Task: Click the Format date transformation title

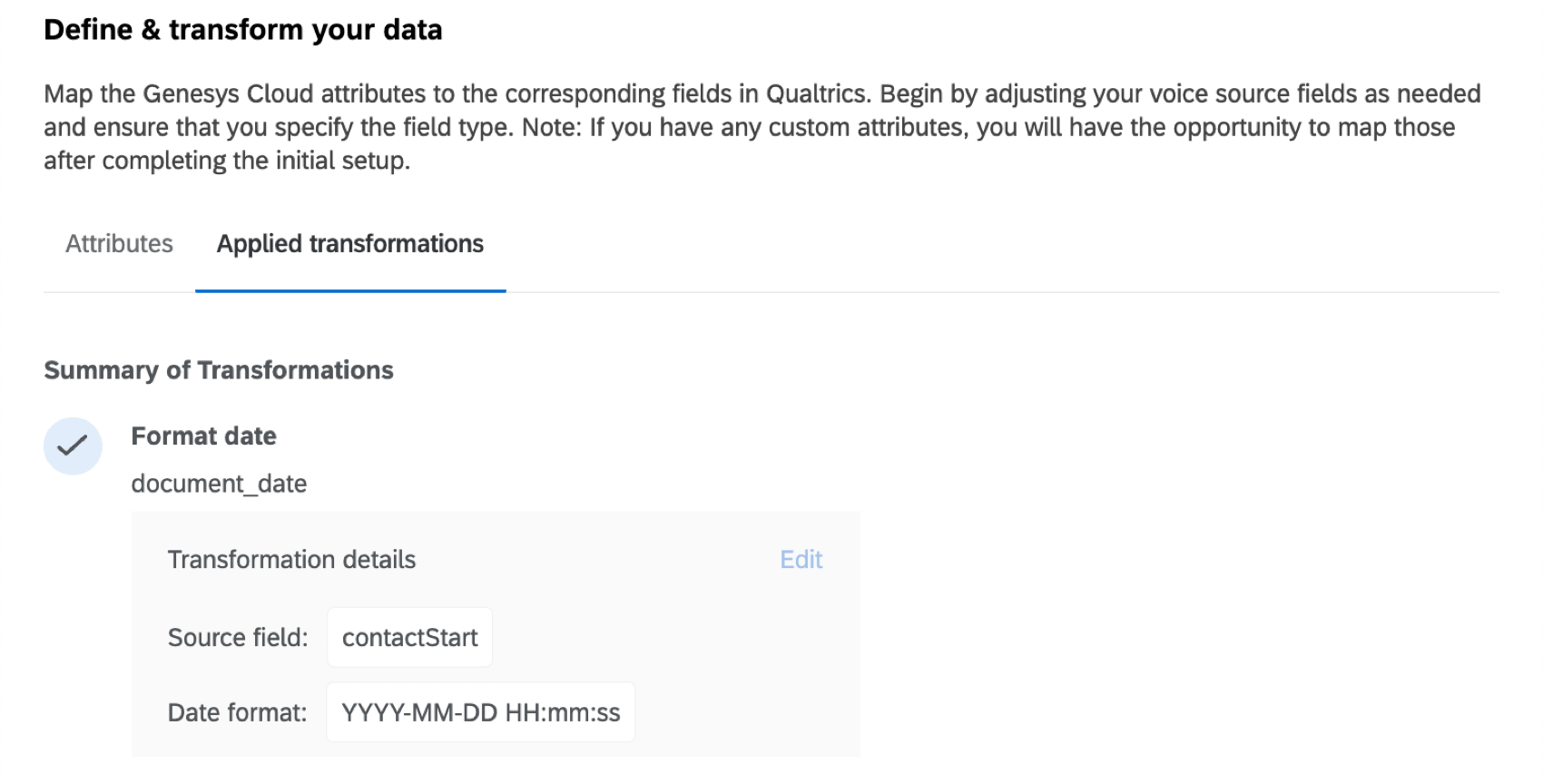Action: (203, 436)
